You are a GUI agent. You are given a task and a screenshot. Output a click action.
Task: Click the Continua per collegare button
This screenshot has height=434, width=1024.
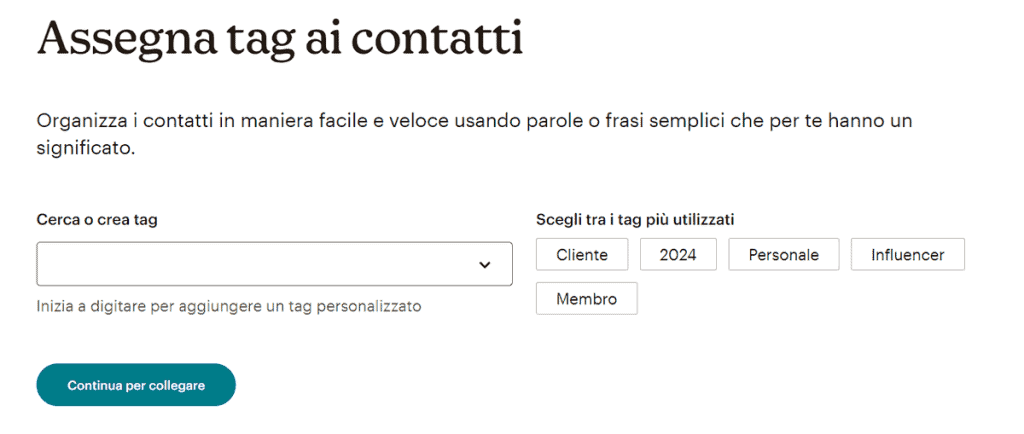tap(136, 385)
